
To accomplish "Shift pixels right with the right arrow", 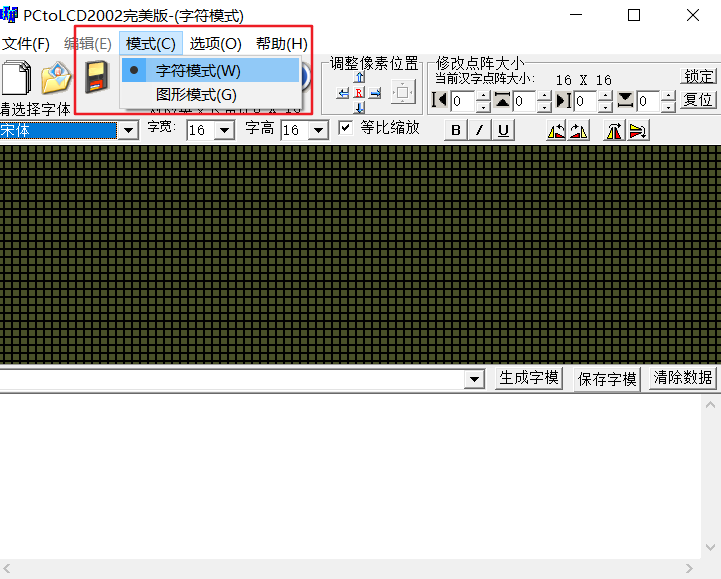I will [x=375, y=93].
